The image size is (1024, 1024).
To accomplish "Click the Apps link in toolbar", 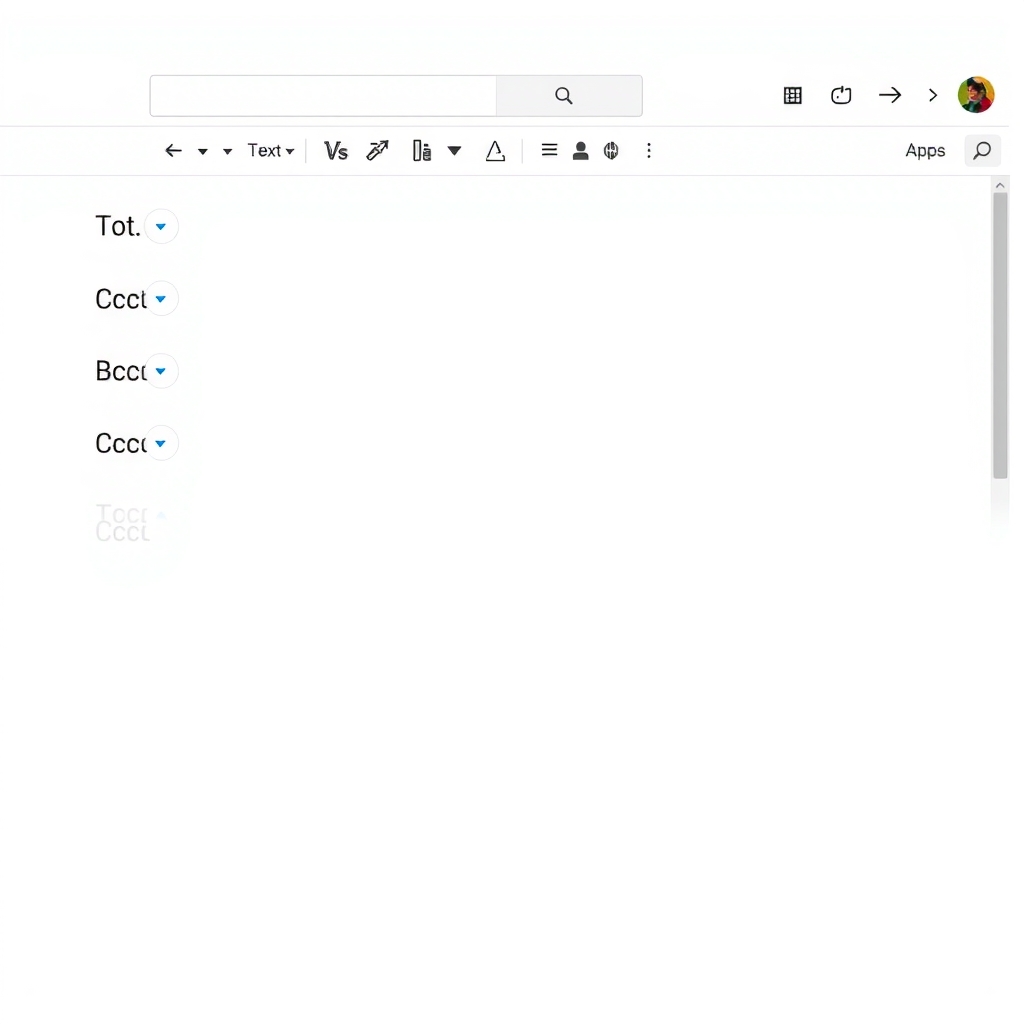I will 925,151.
